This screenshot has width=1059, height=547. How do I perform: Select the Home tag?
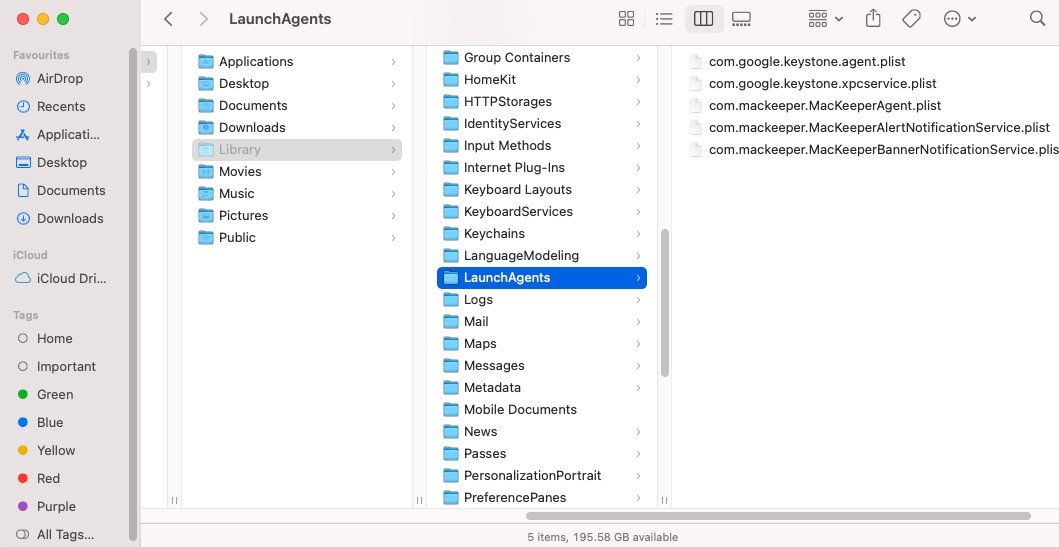tap(45, 338)
